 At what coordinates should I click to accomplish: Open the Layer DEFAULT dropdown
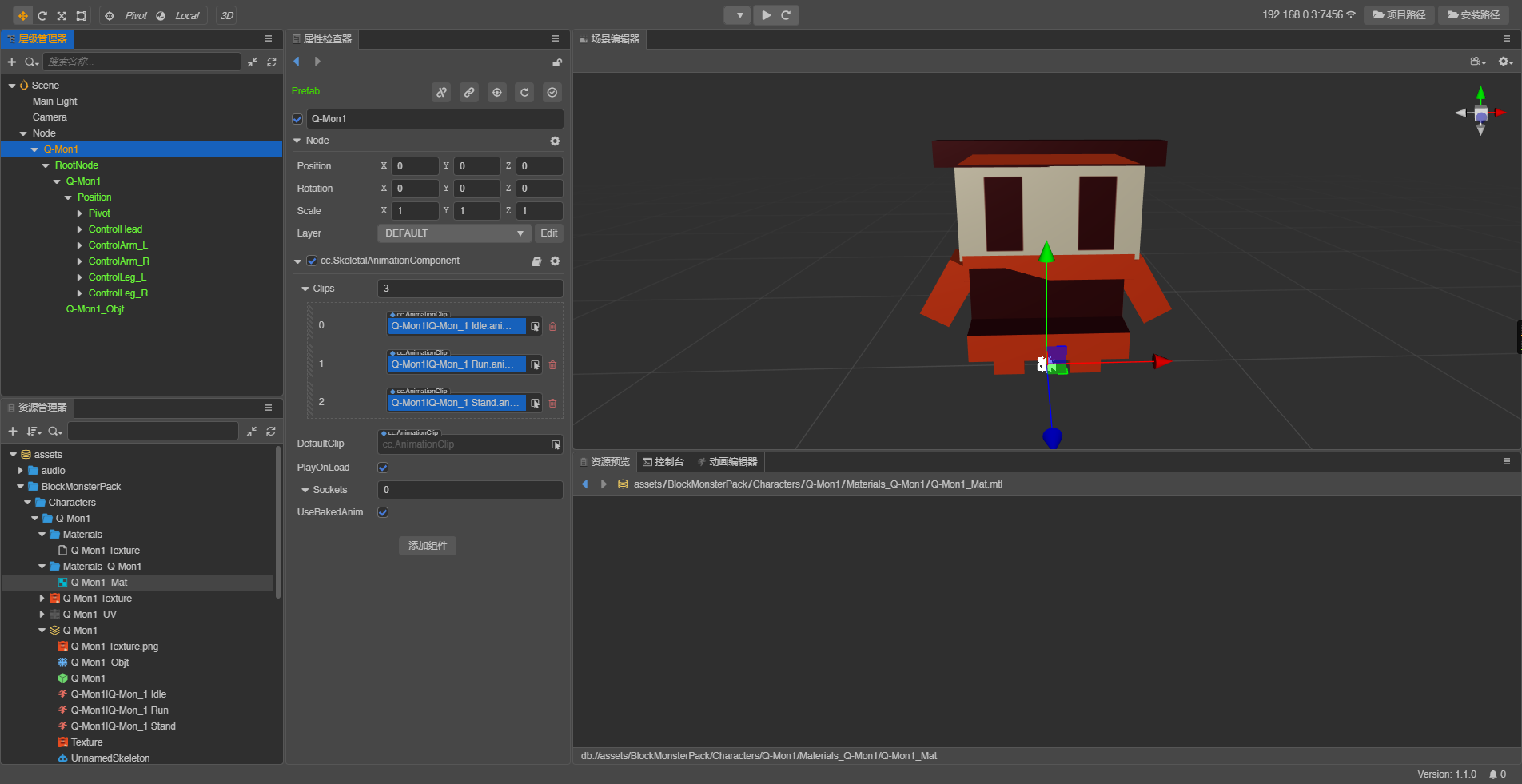(453, 233)
